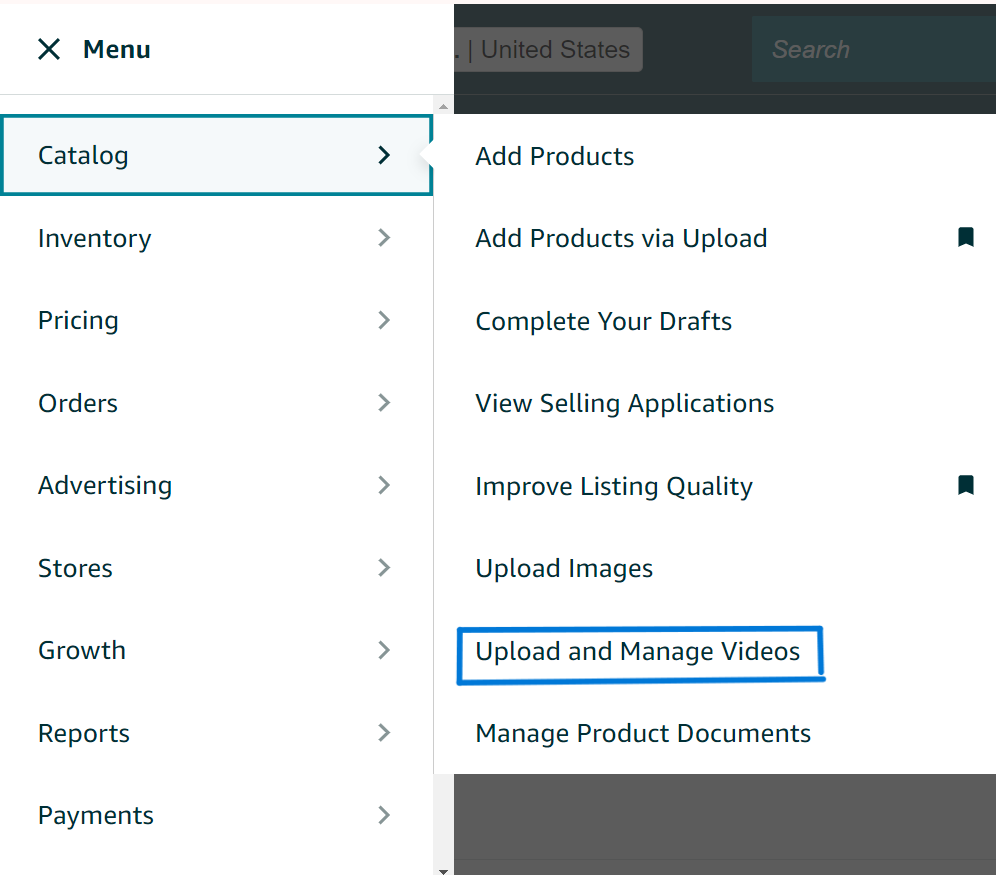Open the Stores menu item
Viewport: 996px width, 875px height.
[75, 568]
